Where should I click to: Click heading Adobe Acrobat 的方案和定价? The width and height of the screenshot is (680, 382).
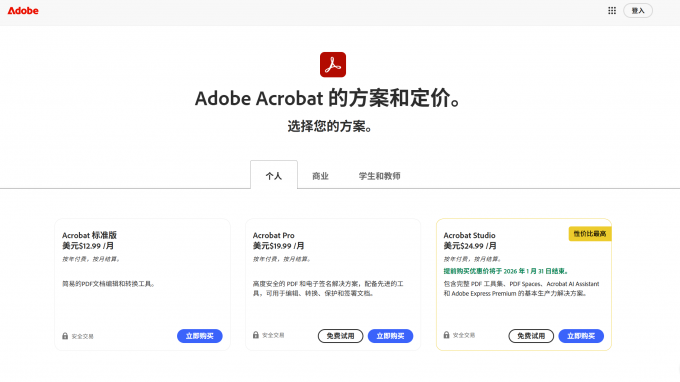327,98
